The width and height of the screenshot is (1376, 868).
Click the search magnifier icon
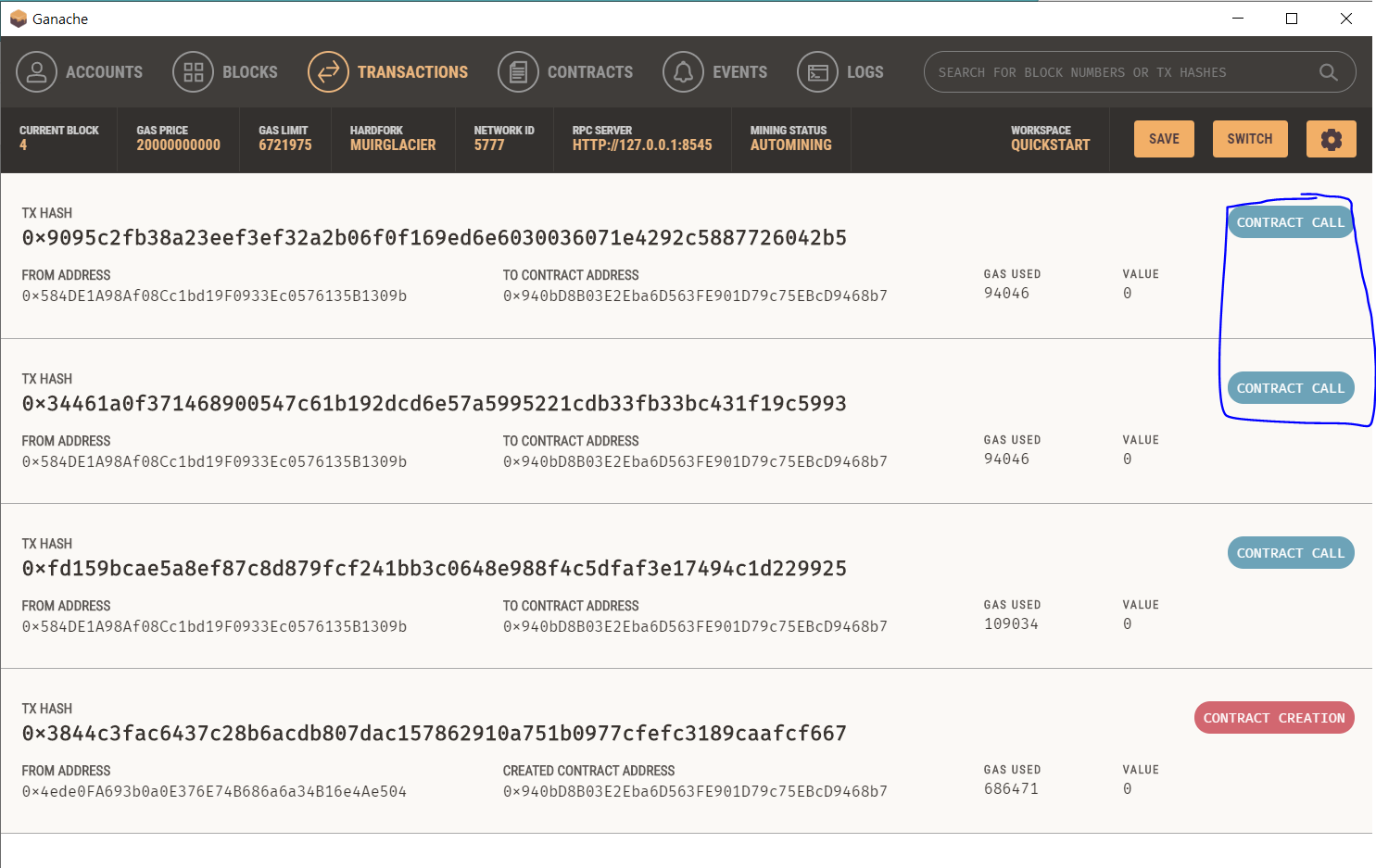[1328, 72]
